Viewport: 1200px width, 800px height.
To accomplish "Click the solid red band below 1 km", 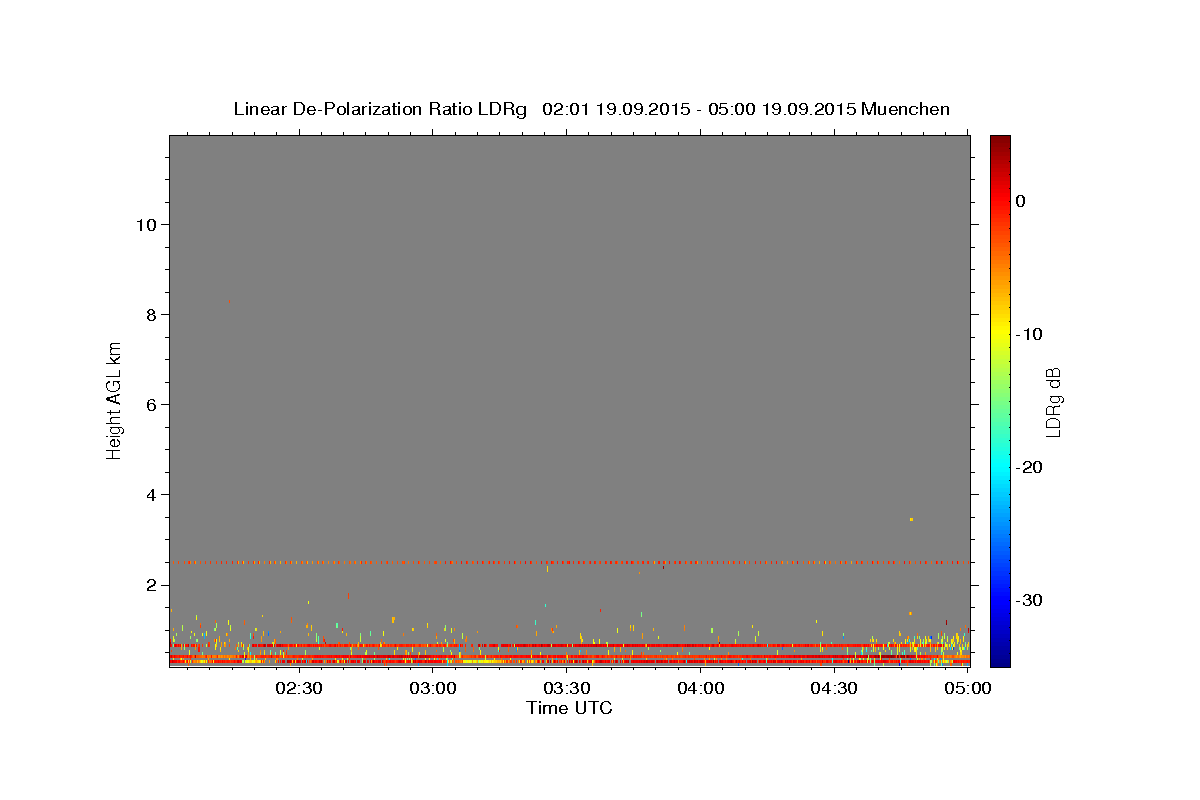I will coord(569,645).
